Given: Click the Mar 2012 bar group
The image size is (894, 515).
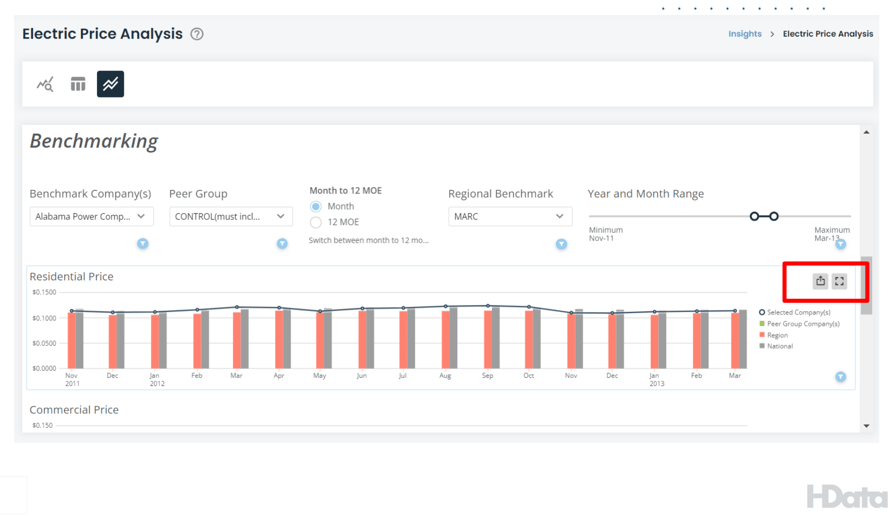Looking at the screenshot, I should pyautogui.click(x=241, y=339).
